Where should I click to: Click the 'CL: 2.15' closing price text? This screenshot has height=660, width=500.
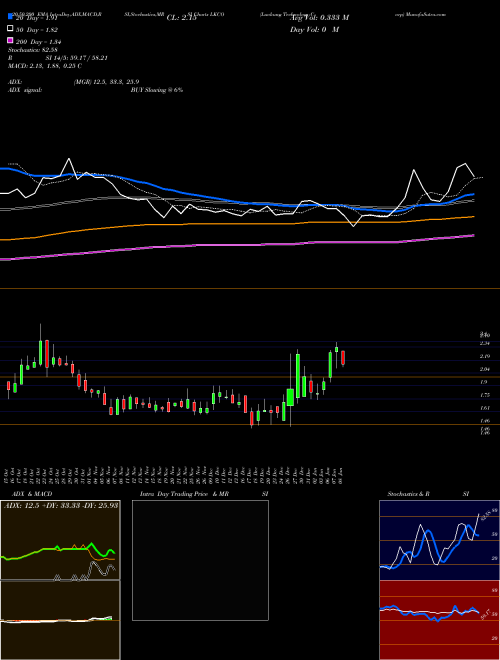[182, 18]
